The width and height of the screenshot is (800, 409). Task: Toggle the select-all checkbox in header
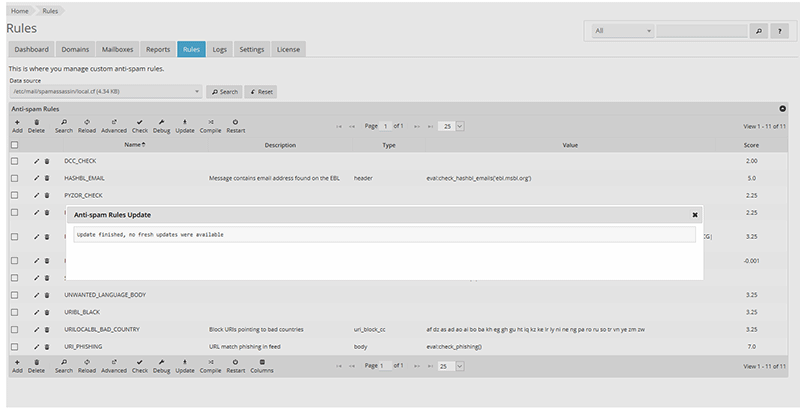point(15,145)
